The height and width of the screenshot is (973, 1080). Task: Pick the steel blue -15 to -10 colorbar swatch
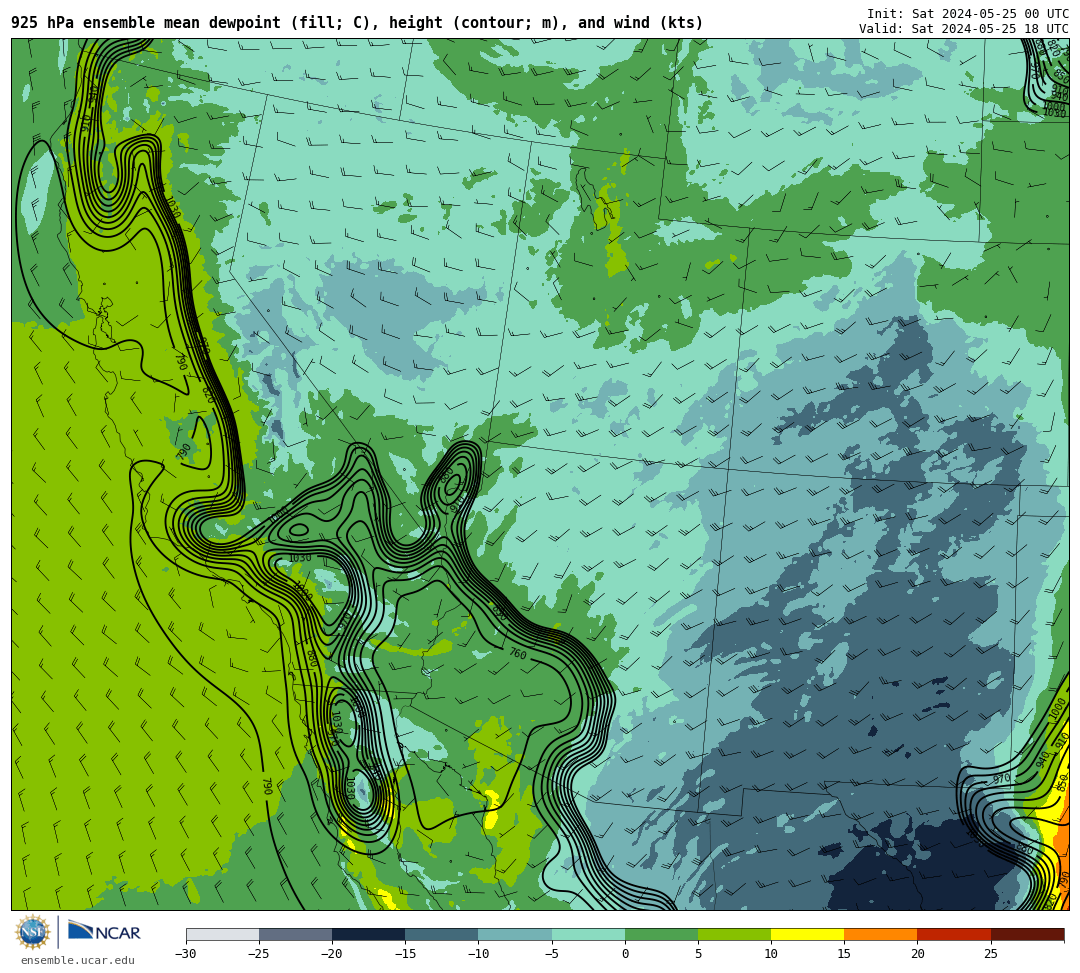point(442,934)
